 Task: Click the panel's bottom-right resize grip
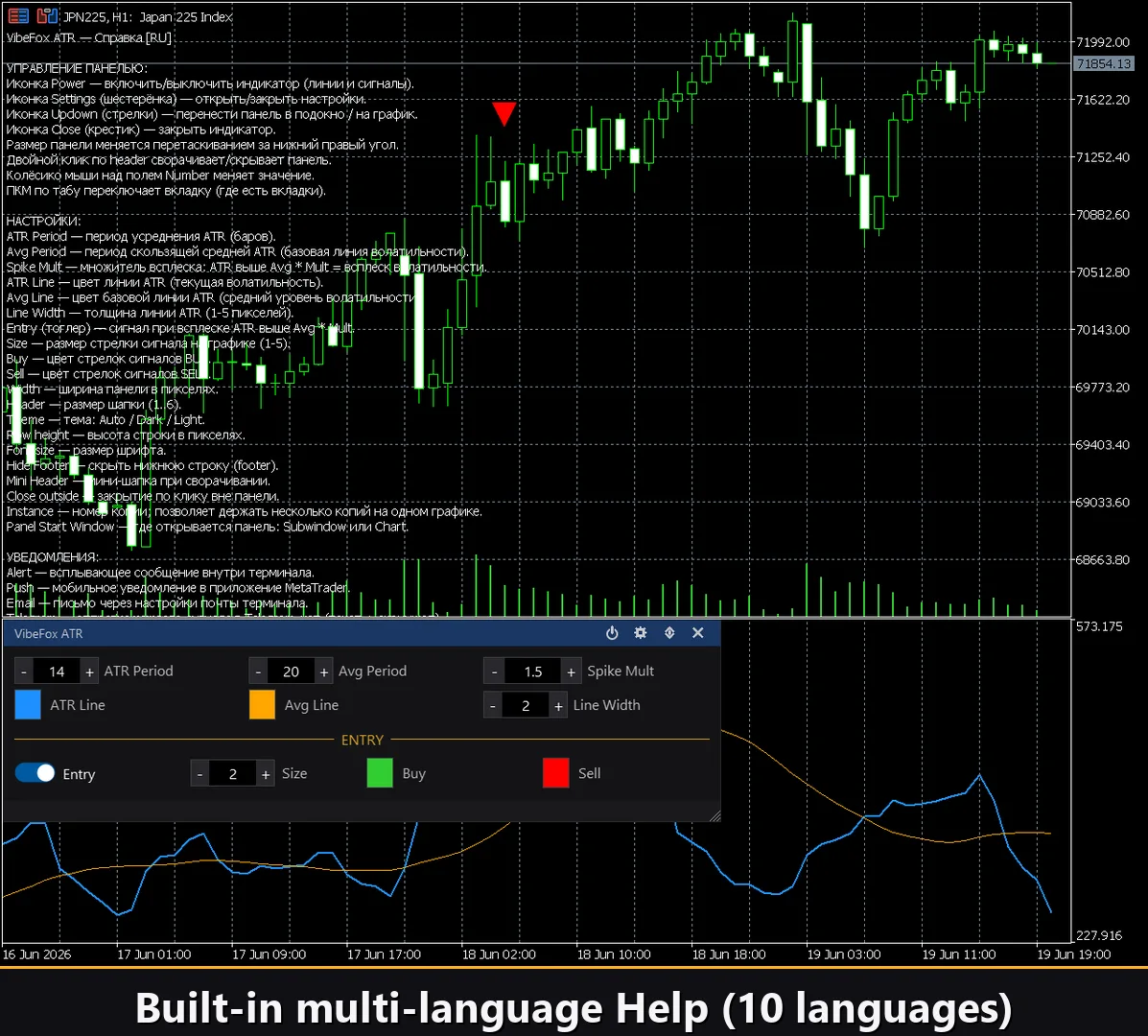click(715, 815)
